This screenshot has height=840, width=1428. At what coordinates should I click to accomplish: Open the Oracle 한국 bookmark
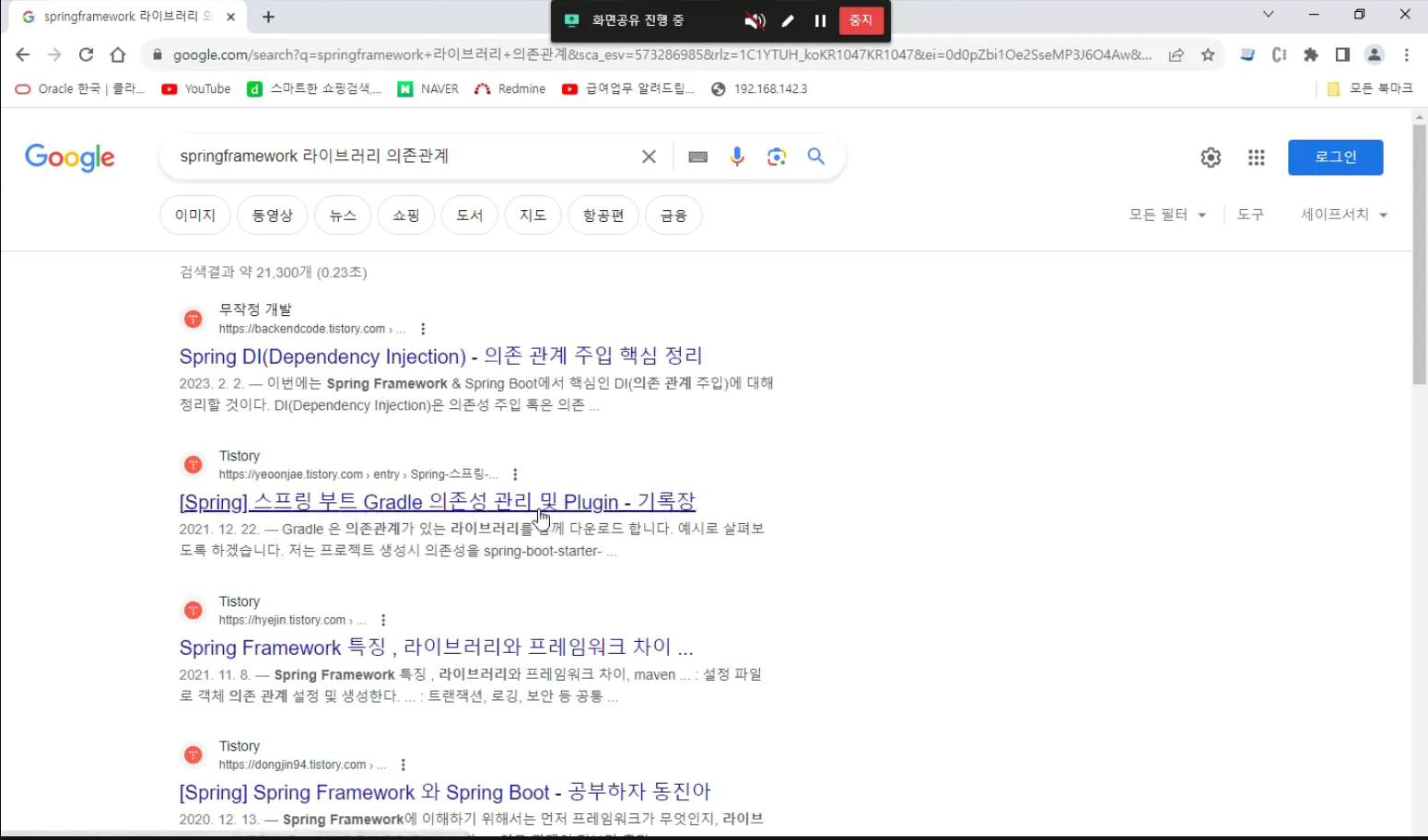point(80,88)
